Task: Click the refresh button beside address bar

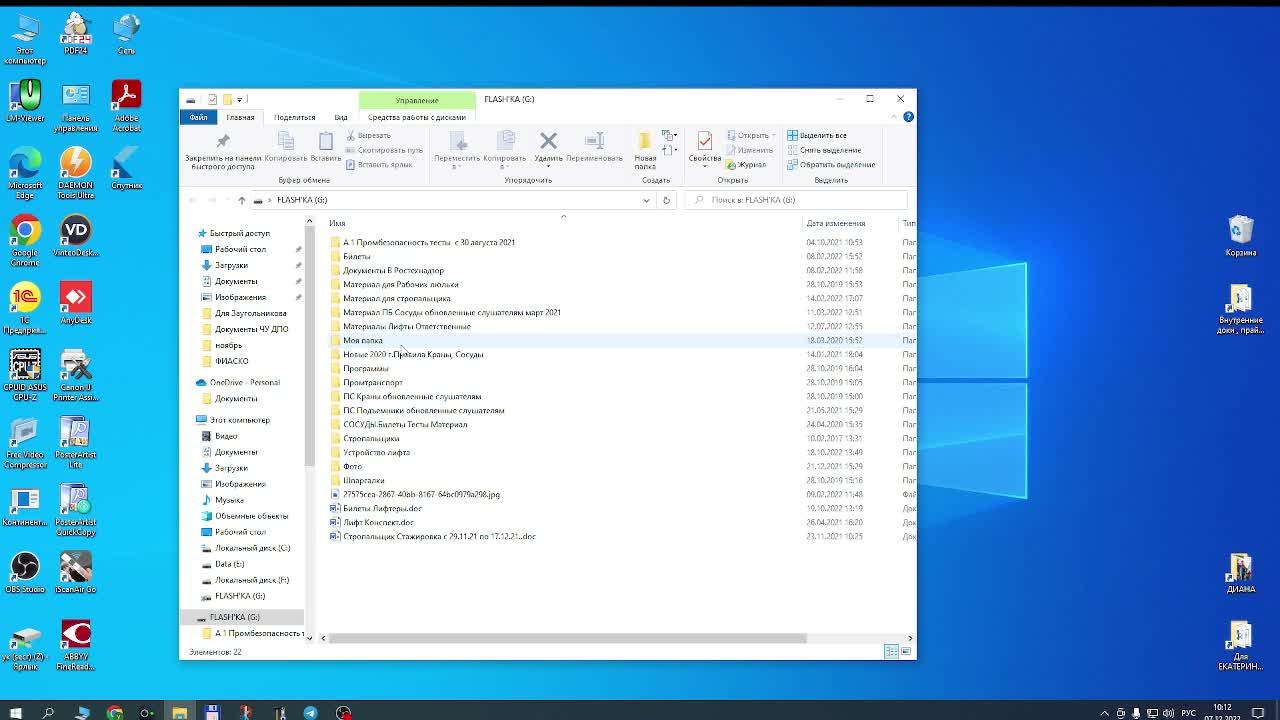Action: pos(666,200)
